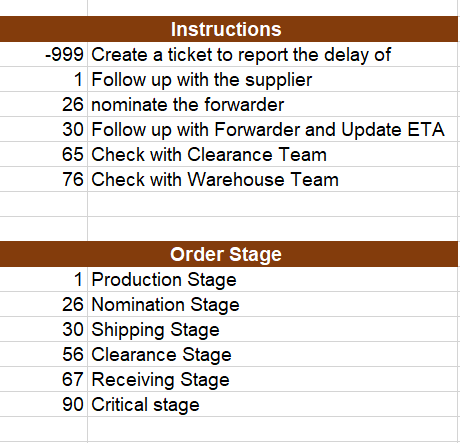Viewport: 460px width, 443px height.
Task: Click the number 90 cell
Action: [x=44, y=404]
